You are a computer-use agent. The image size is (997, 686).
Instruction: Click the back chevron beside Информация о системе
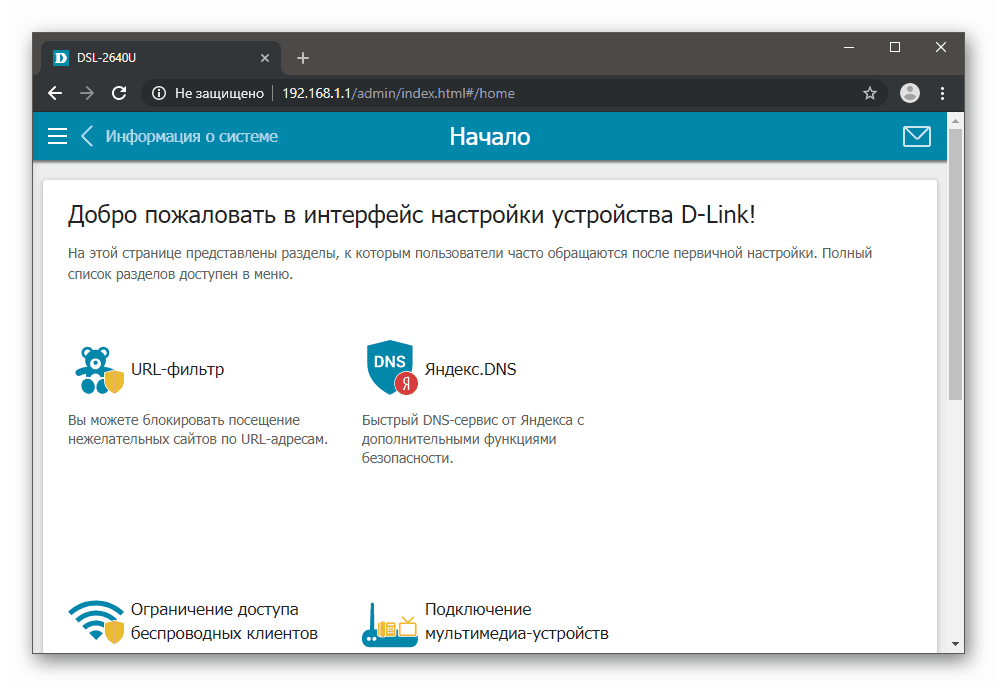87,136
